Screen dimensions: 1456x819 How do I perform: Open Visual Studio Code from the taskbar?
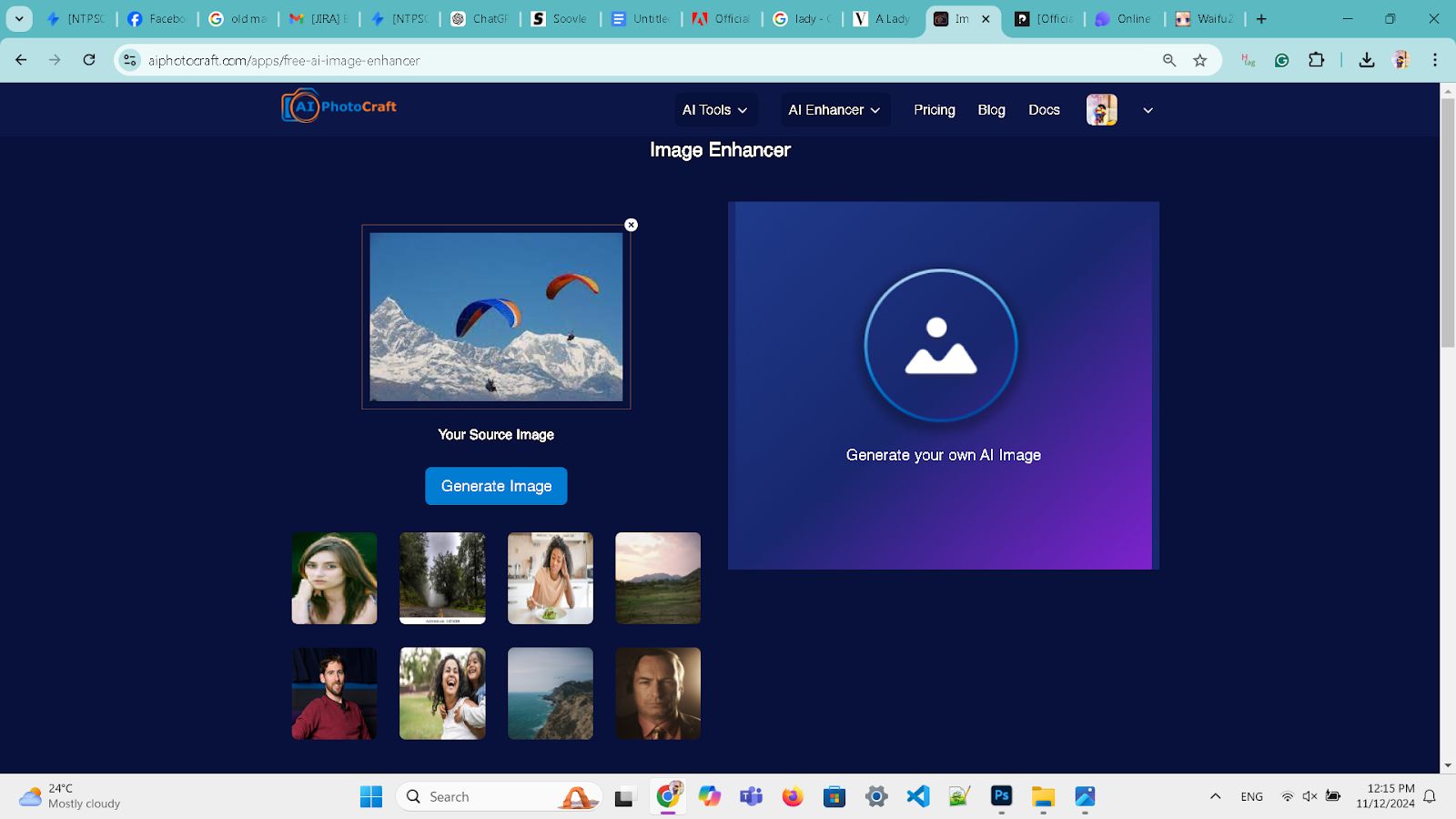pos(918,796)
